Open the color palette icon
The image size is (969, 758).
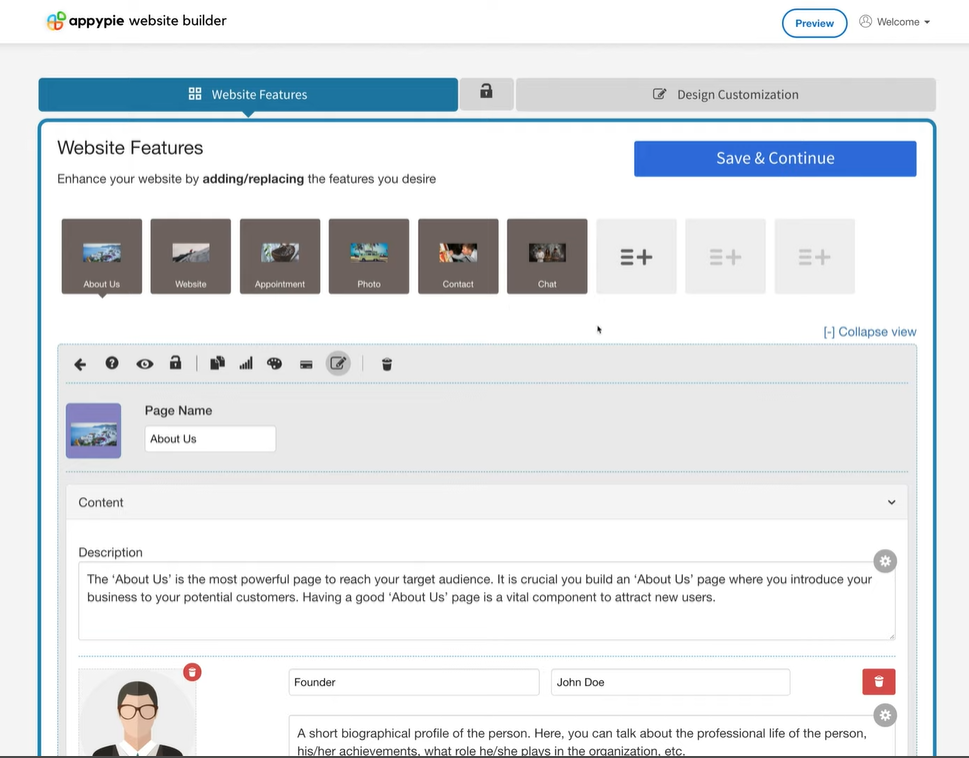pos(274,364)
